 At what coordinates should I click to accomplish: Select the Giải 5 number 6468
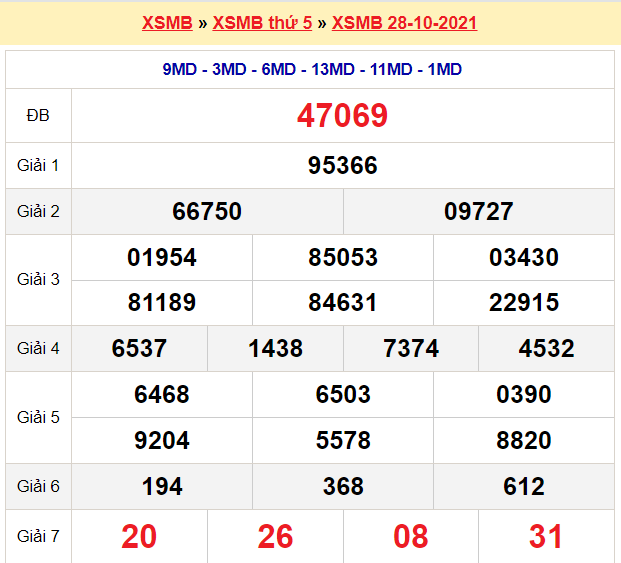click(162, 395)
